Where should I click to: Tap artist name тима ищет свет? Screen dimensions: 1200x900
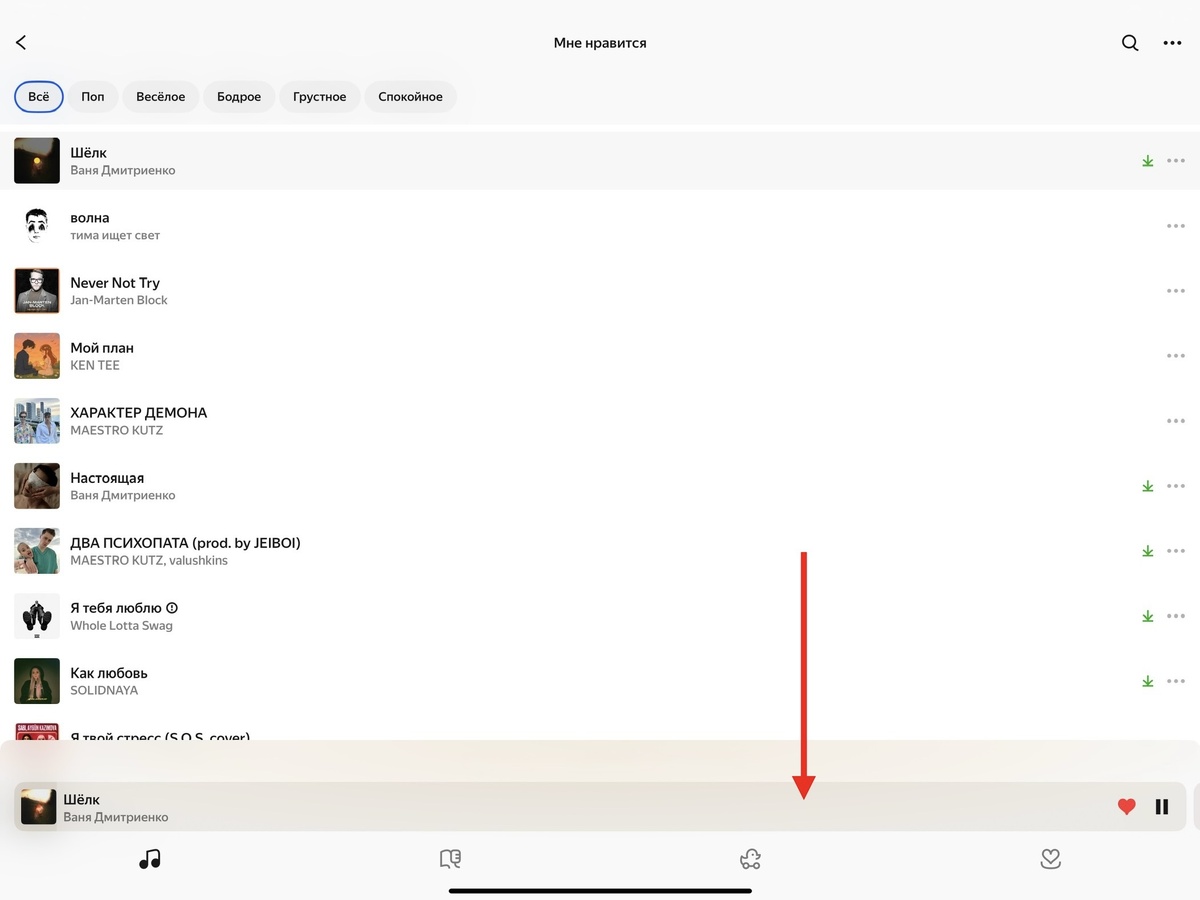tap(115, 236)
